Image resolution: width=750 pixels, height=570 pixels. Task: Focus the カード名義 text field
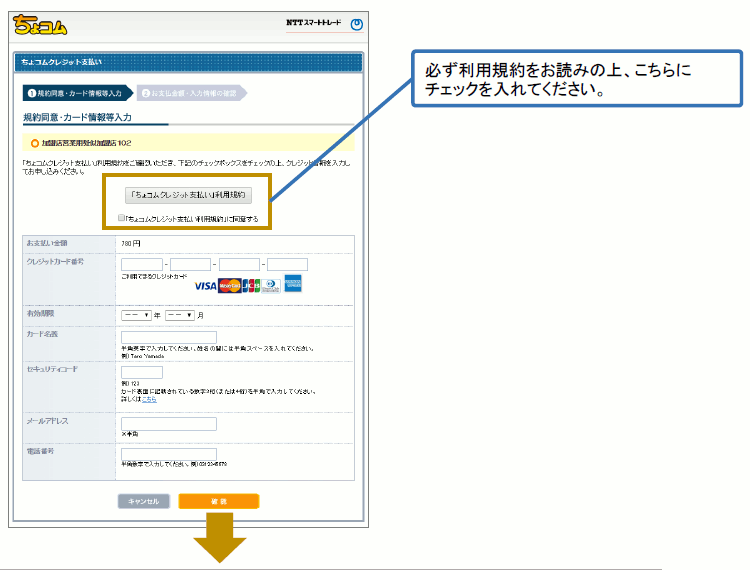168,338
